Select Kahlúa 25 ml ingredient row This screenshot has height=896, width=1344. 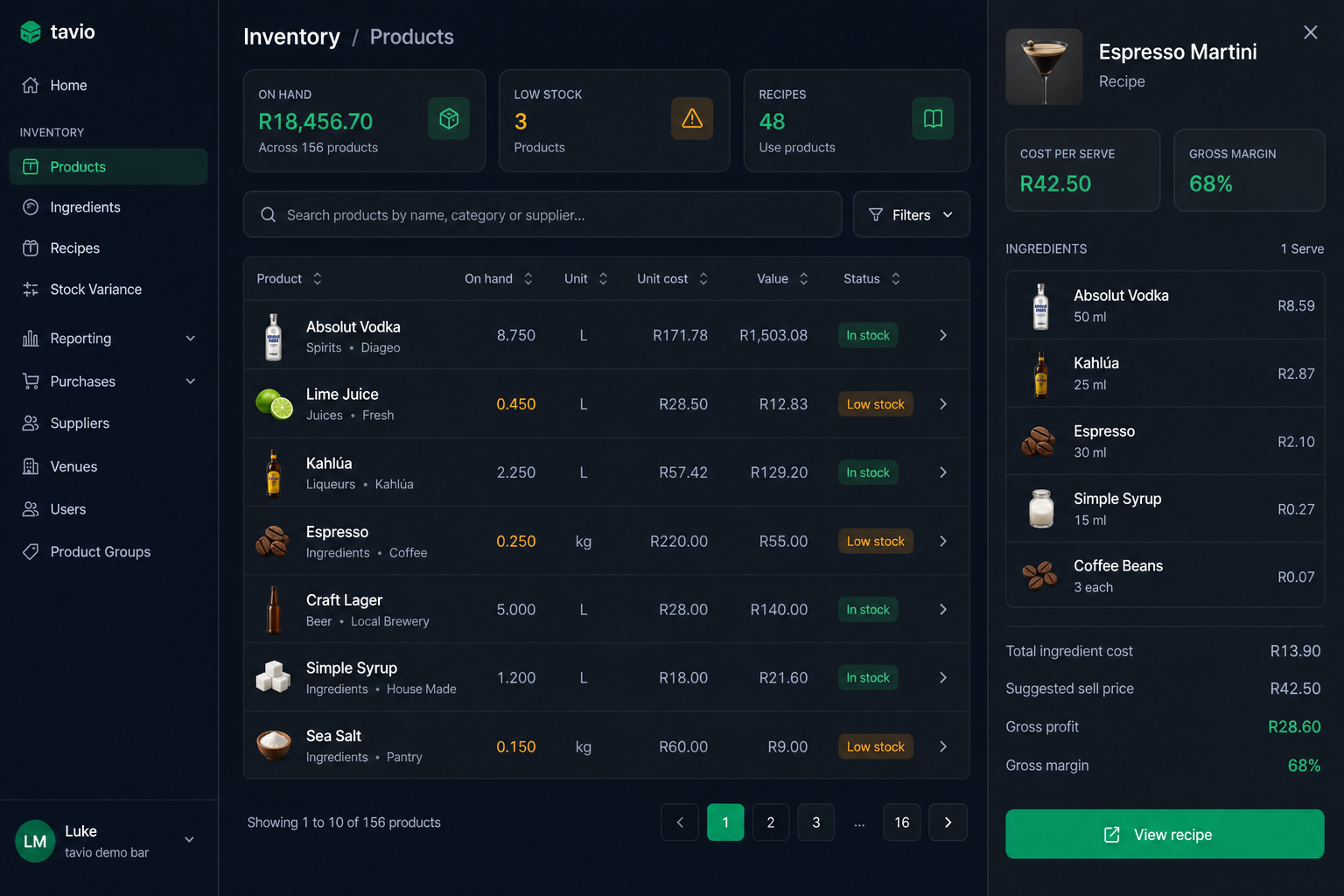coord(1165,374)
